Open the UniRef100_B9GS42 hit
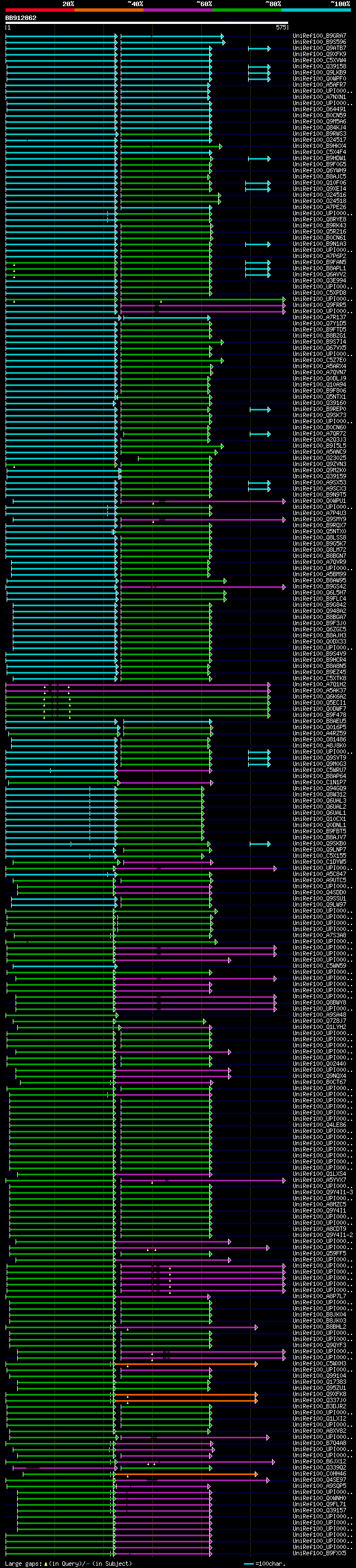This screenshot has width=356, height=1568. pos(319,586)
